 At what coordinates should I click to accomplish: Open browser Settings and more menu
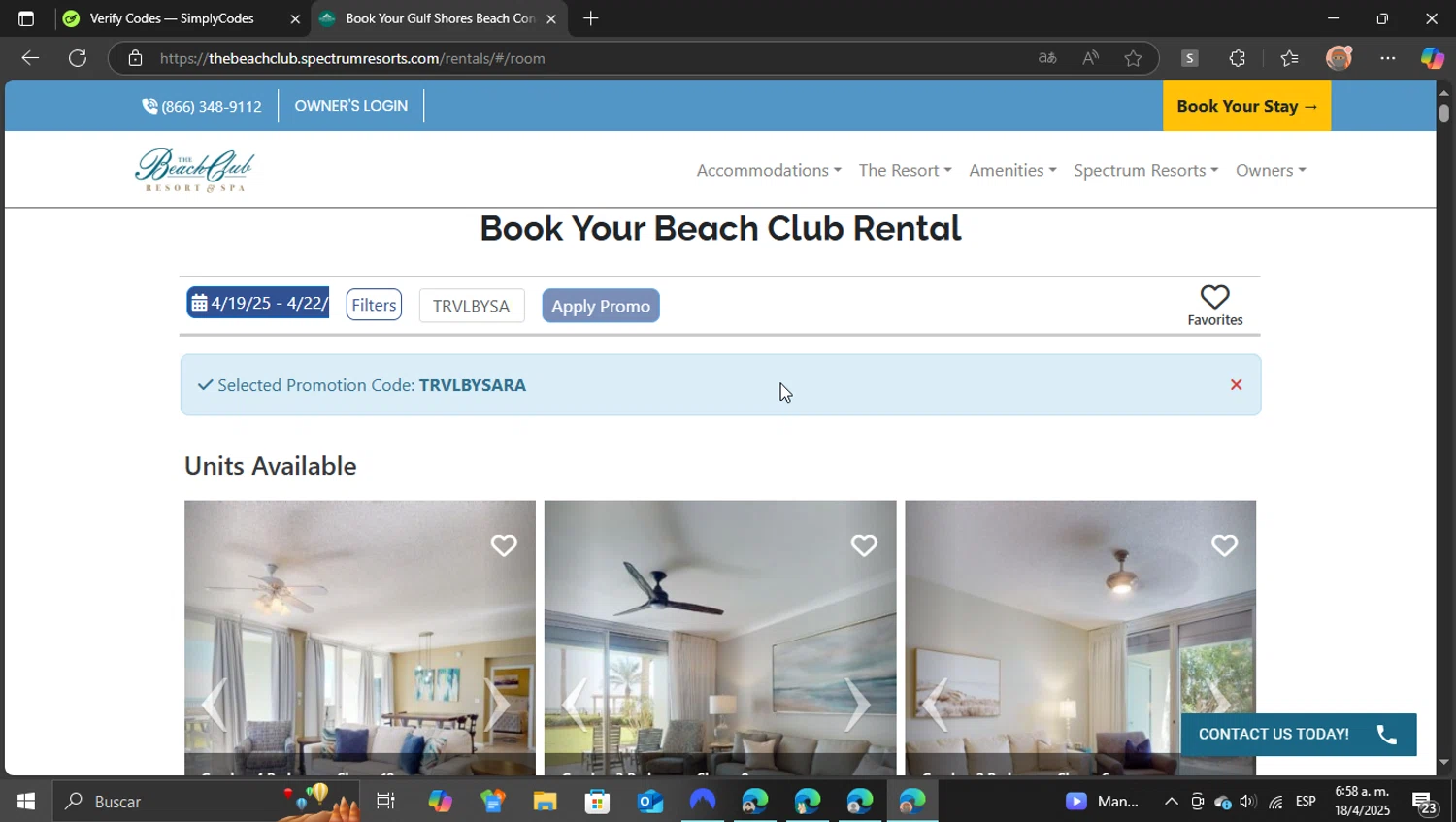click(1388, 58)
